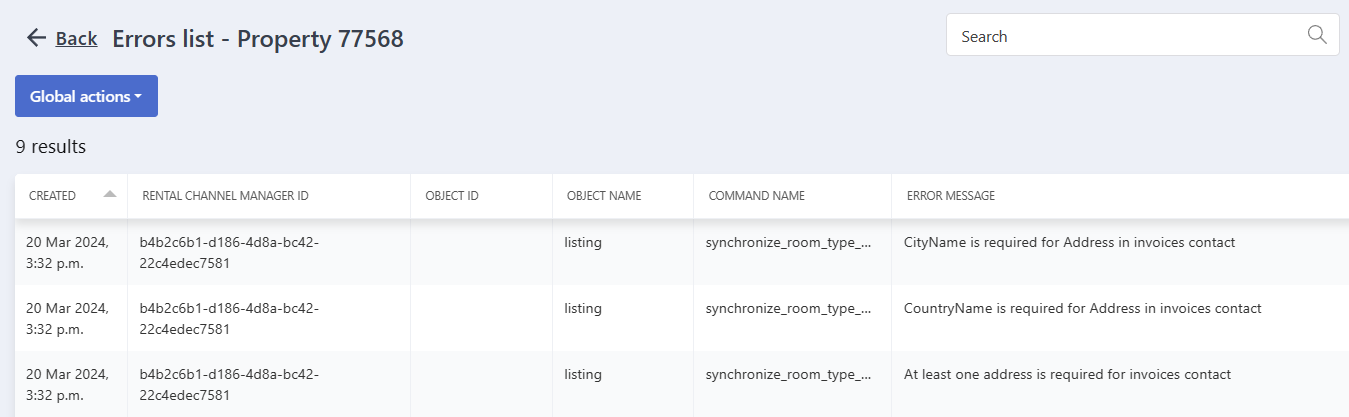Select the CityName is required error message
Image resolution: width=1349 pixels, height=417 pixels.
(x=1070, y=242)
